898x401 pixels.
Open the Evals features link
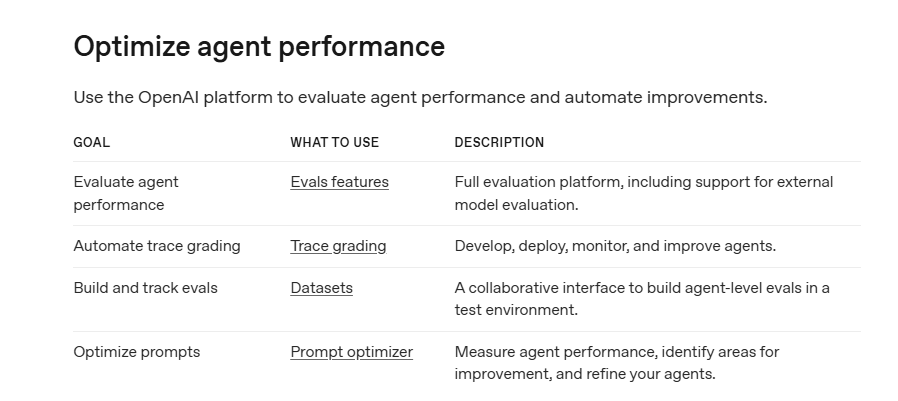[339, 182]
